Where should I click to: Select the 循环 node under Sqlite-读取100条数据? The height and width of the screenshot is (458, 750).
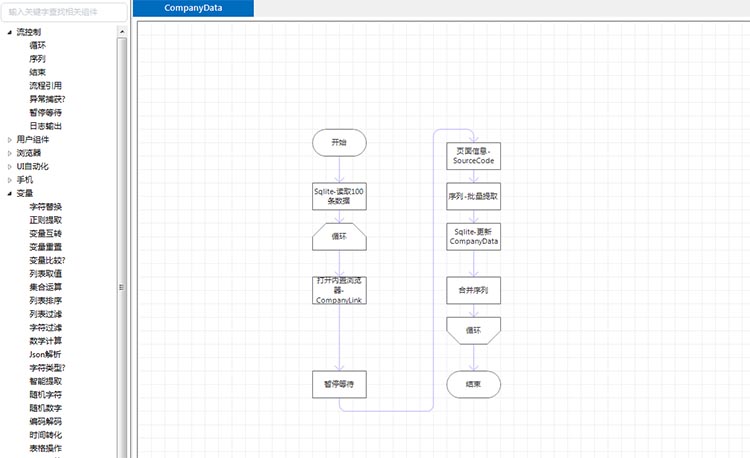click(x=339, y=236)
